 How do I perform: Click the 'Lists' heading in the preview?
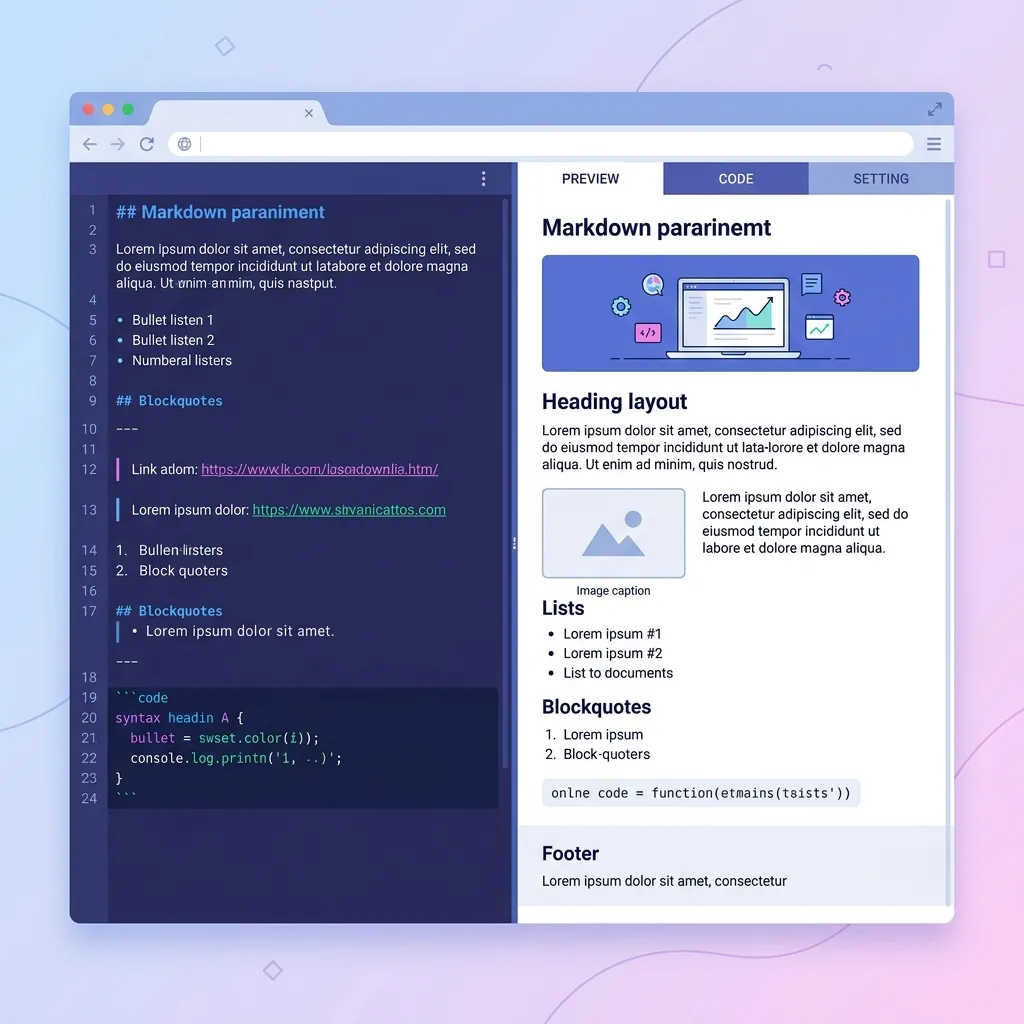563,609
